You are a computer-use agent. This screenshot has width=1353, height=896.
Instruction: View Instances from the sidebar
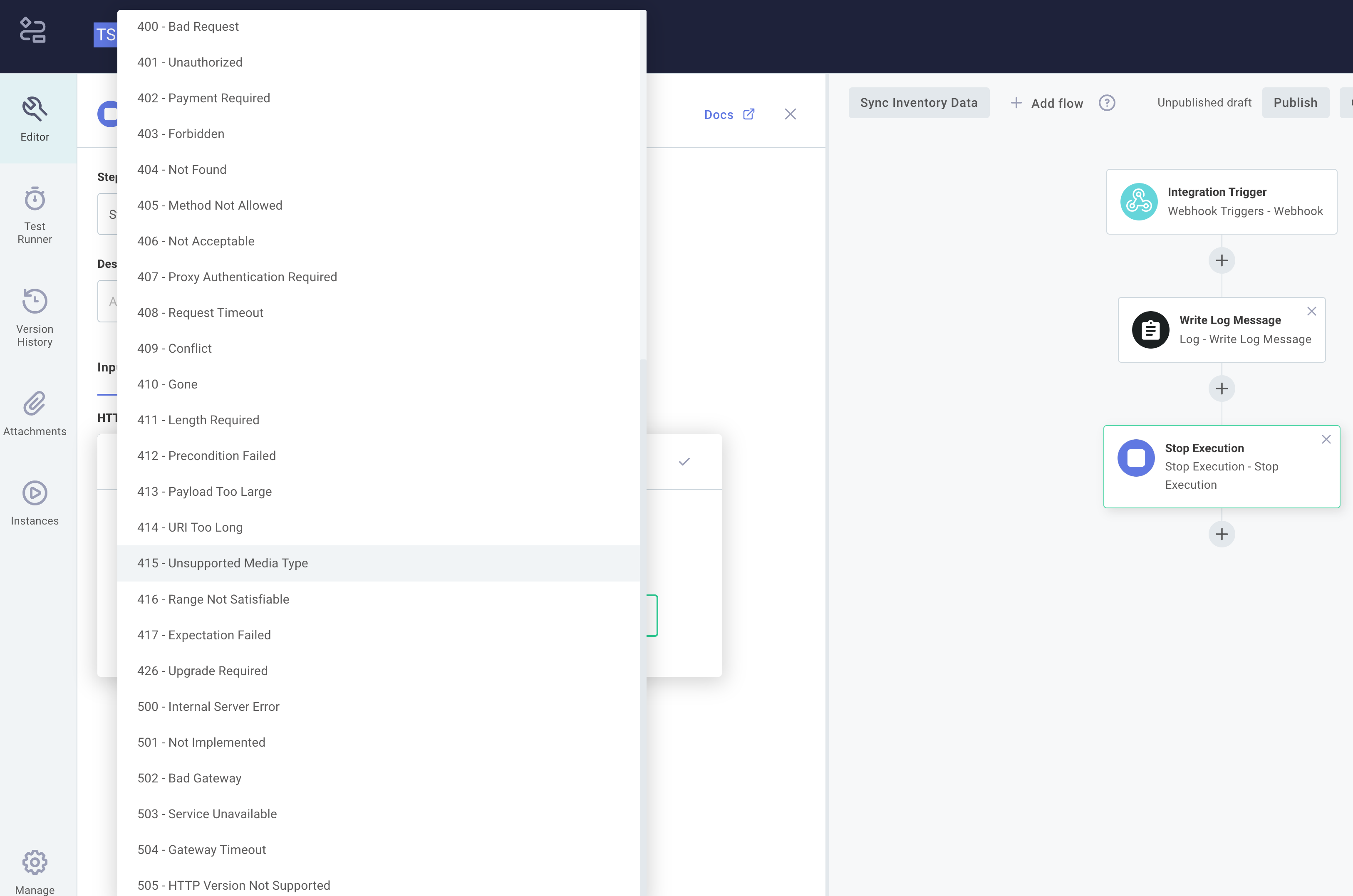click(x=34, y=503)
